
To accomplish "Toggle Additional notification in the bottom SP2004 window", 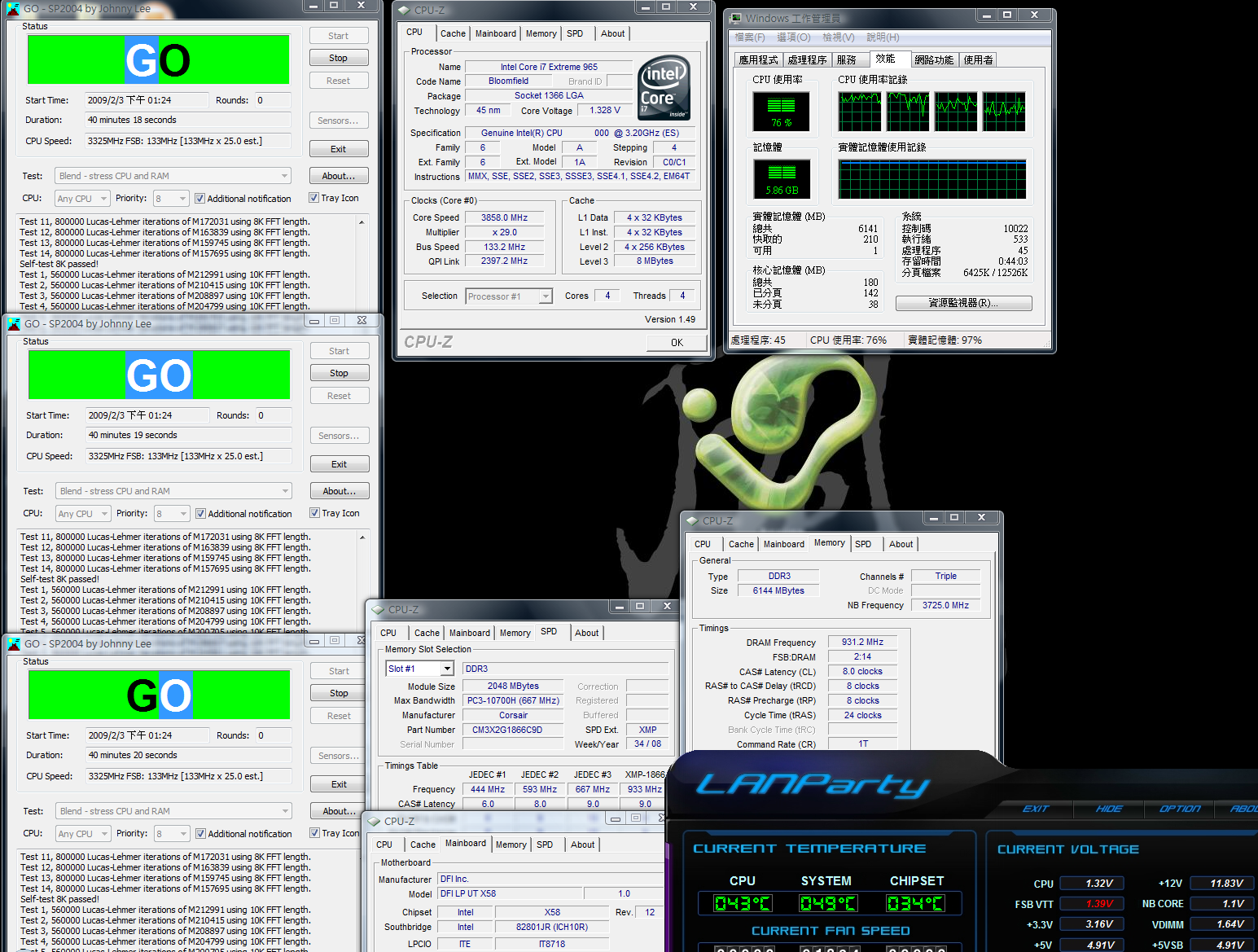I will click(x=200, y=833).
